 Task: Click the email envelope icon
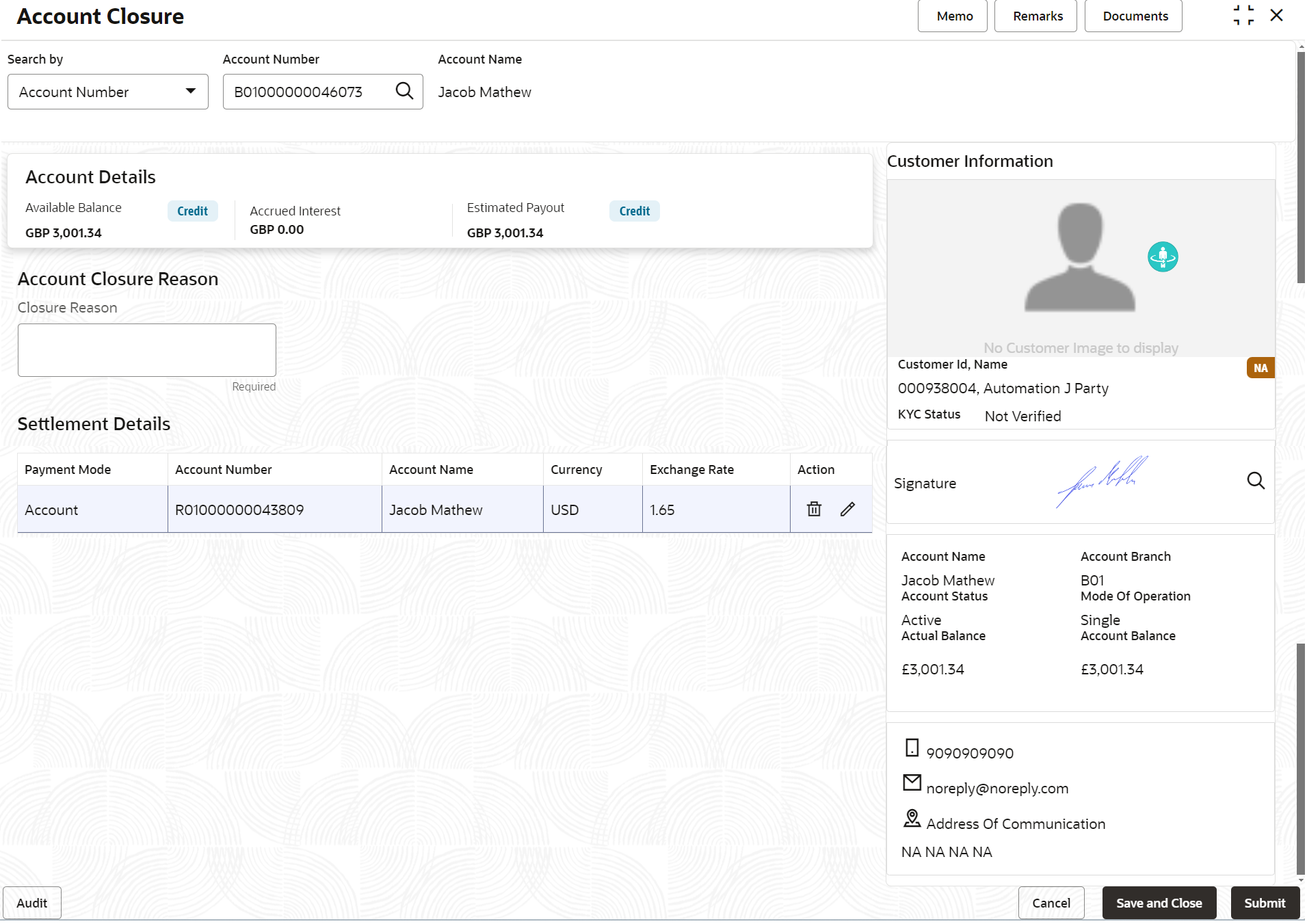(912, 782)
